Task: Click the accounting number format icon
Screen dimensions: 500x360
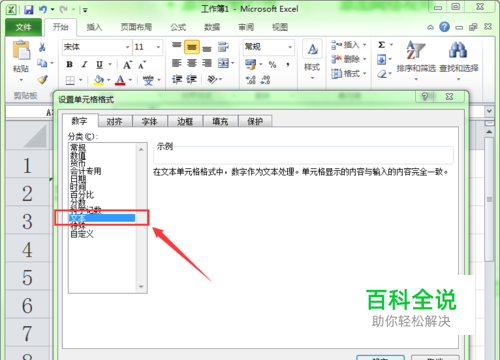Action: click(250, 64)
